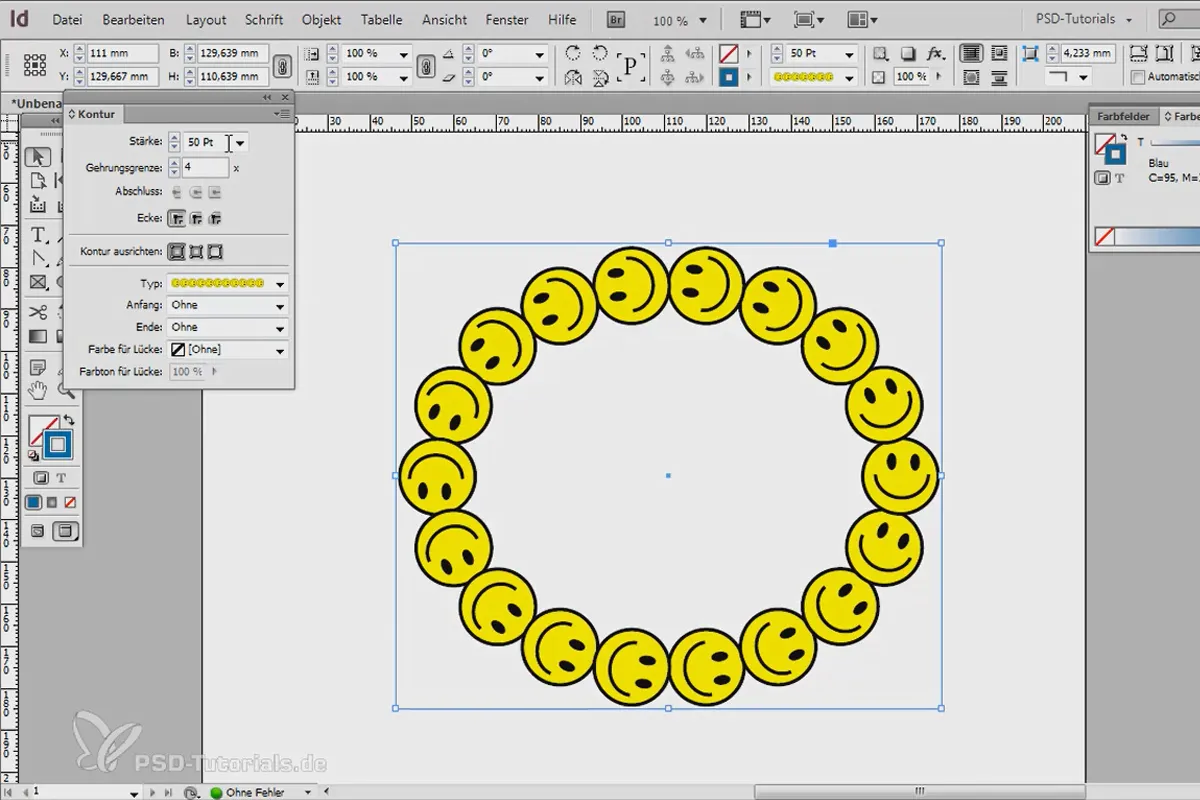Open the Layout menu
The width and height of the screenshot is (1200, 800).
coord(206,19)
